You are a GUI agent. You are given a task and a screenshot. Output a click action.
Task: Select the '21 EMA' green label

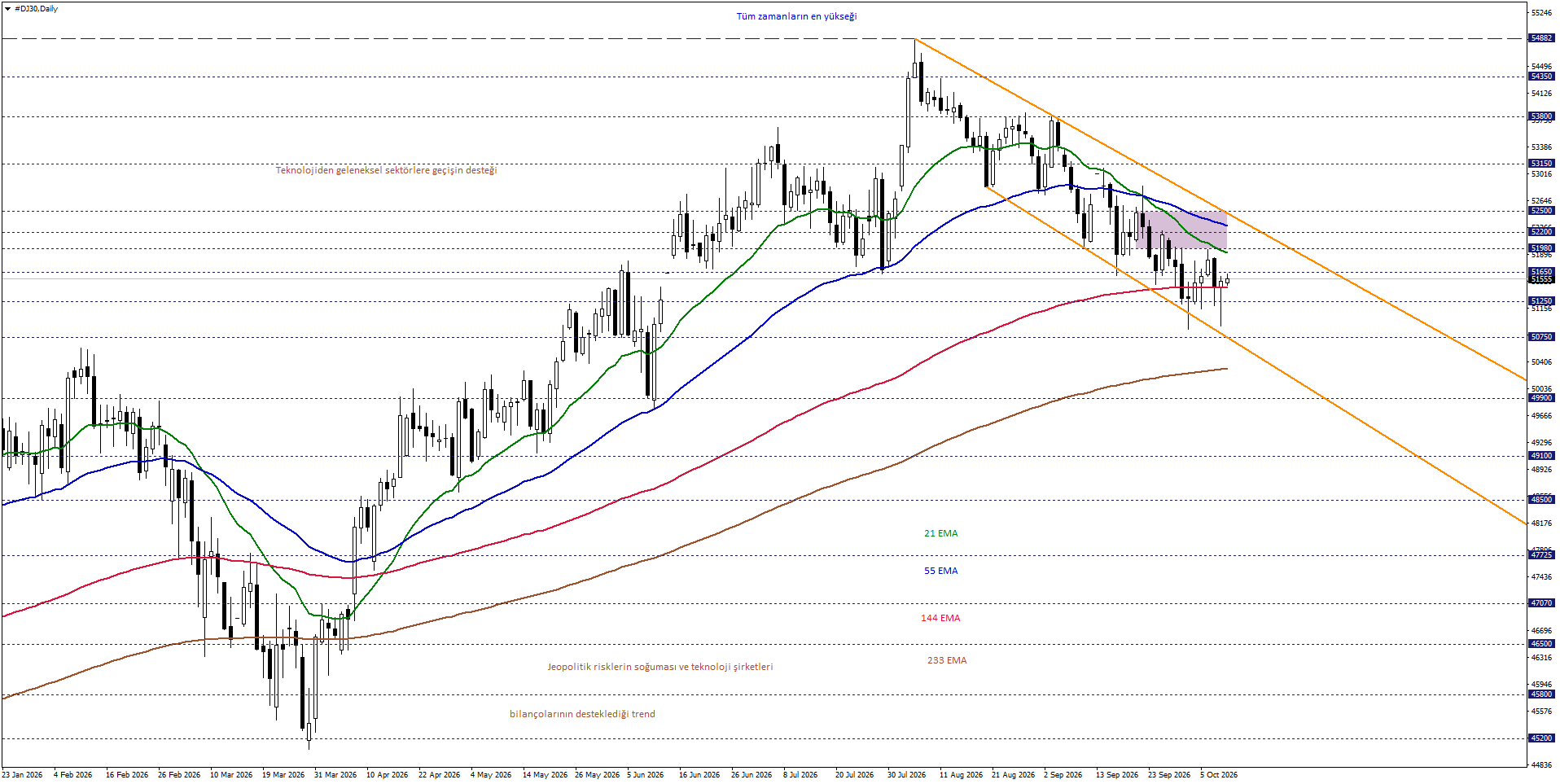[940, 533]
